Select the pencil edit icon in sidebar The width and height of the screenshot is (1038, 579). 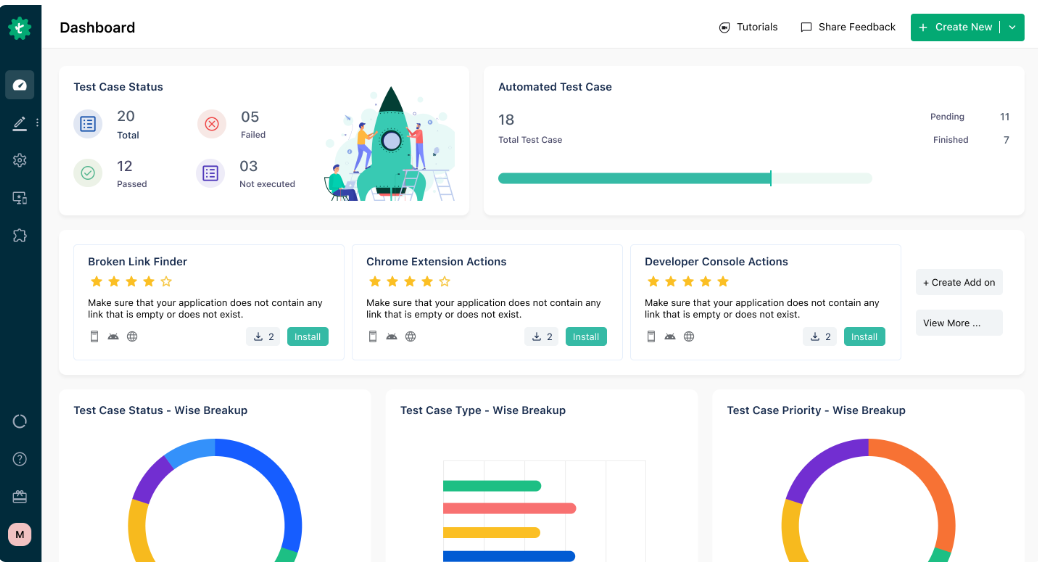(x=20, y=123)
